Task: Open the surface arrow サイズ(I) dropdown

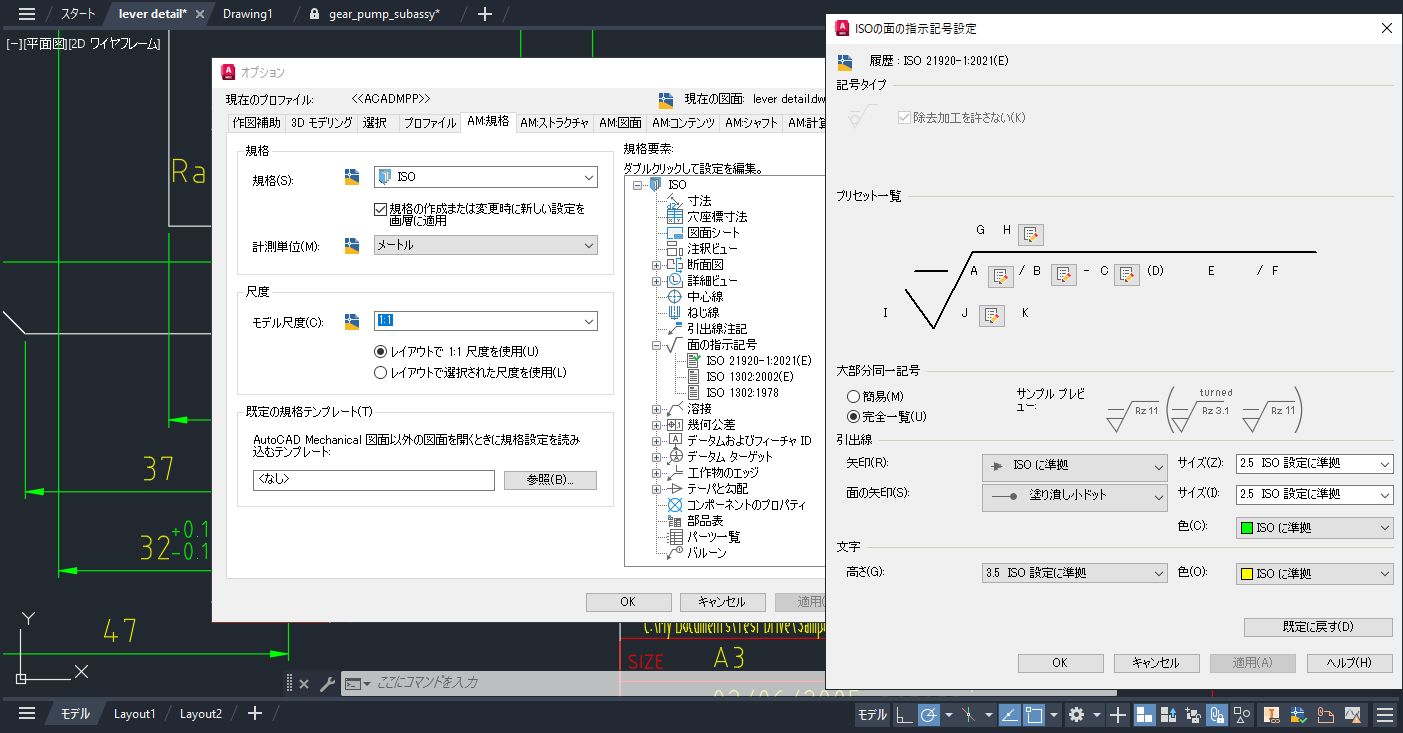Action: [x=1314, y=494]
